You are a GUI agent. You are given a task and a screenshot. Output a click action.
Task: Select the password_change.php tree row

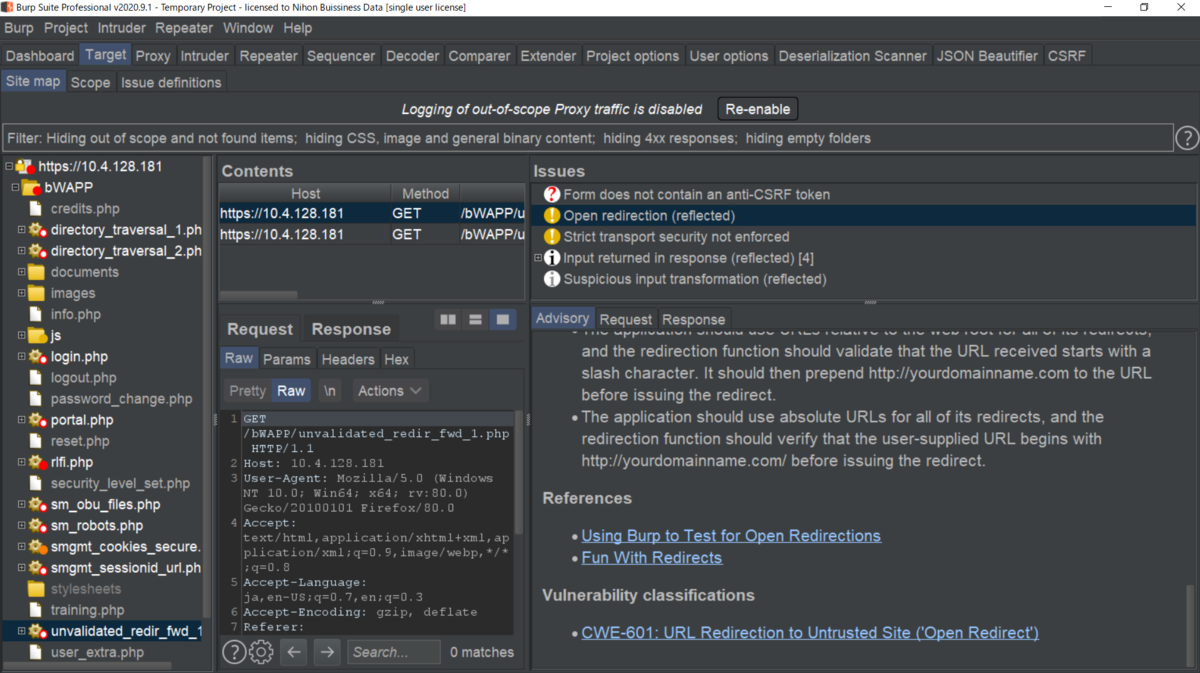(x=121, y=399)
